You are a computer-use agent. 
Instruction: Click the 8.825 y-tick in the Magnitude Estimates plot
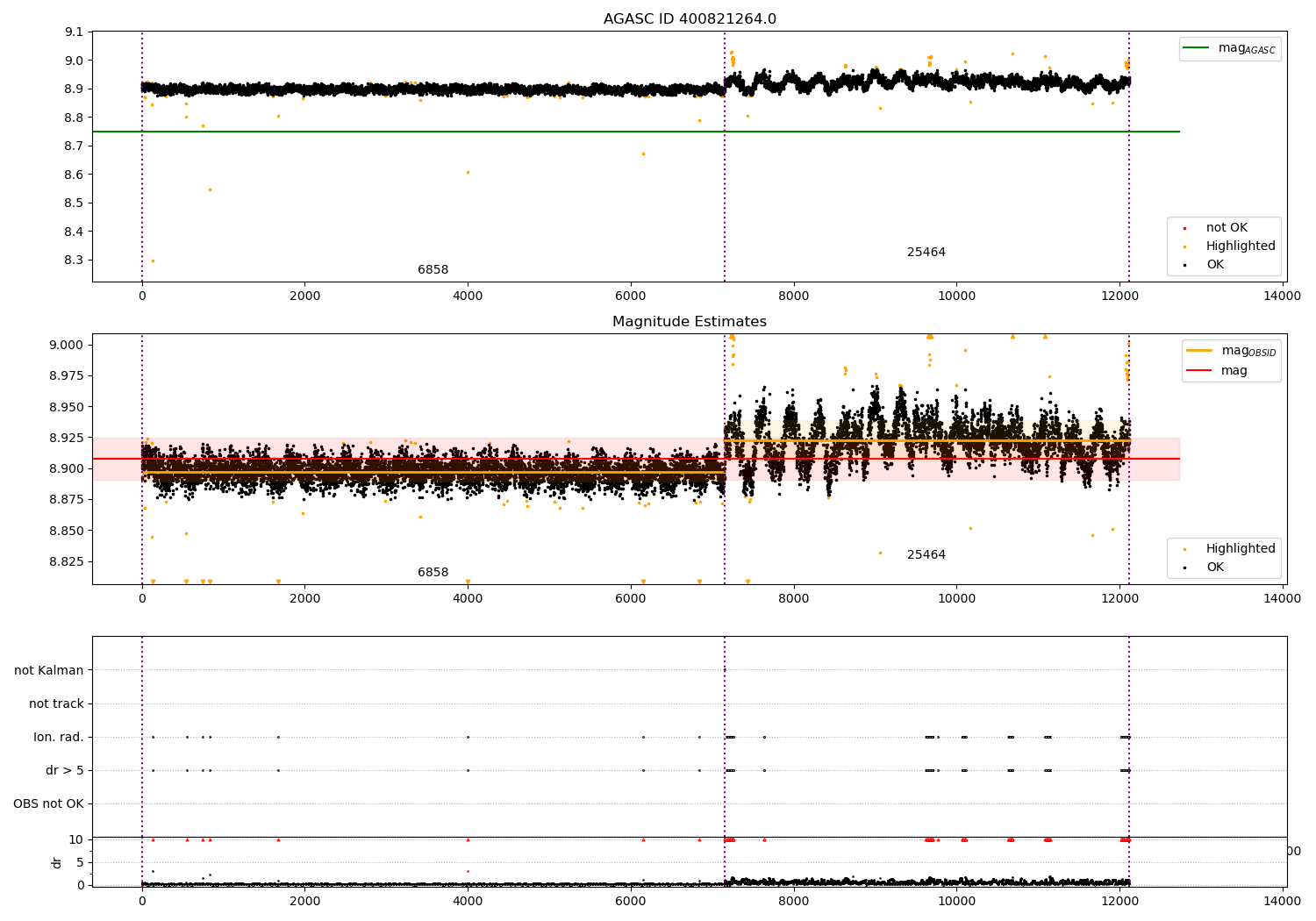[68, 561]
